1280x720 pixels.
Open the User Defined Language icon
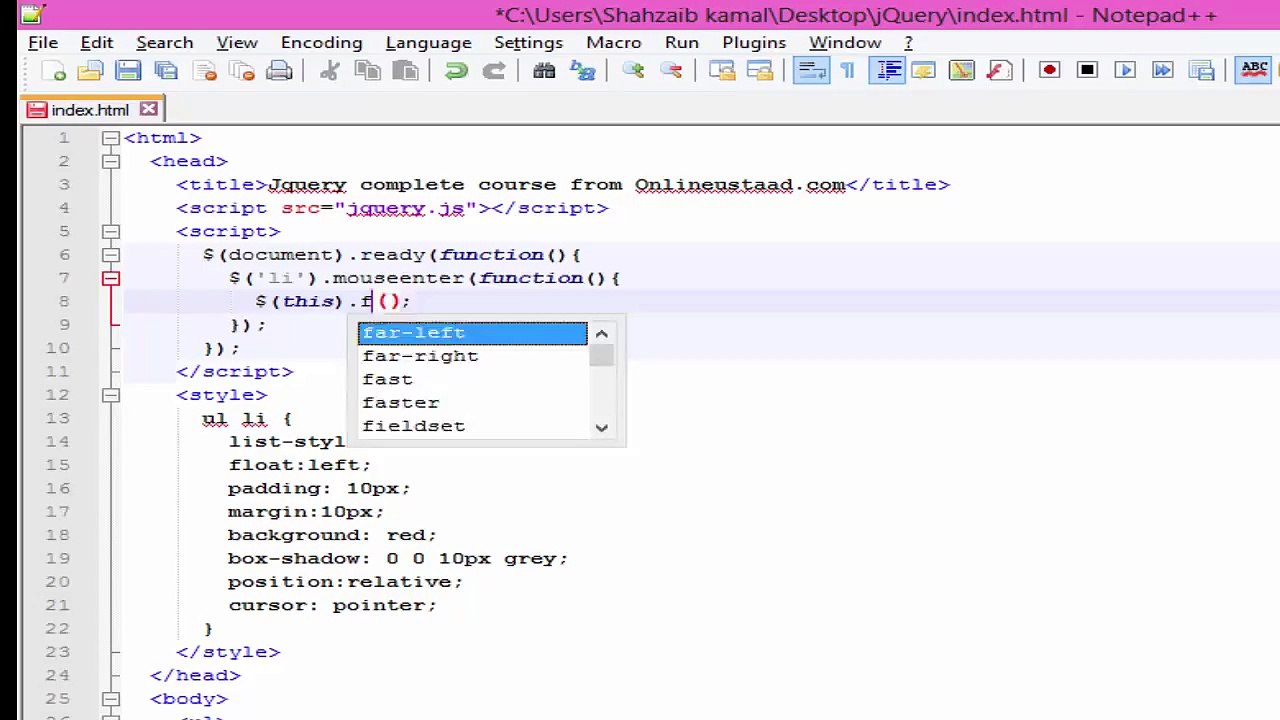click(x=923, y=70)
